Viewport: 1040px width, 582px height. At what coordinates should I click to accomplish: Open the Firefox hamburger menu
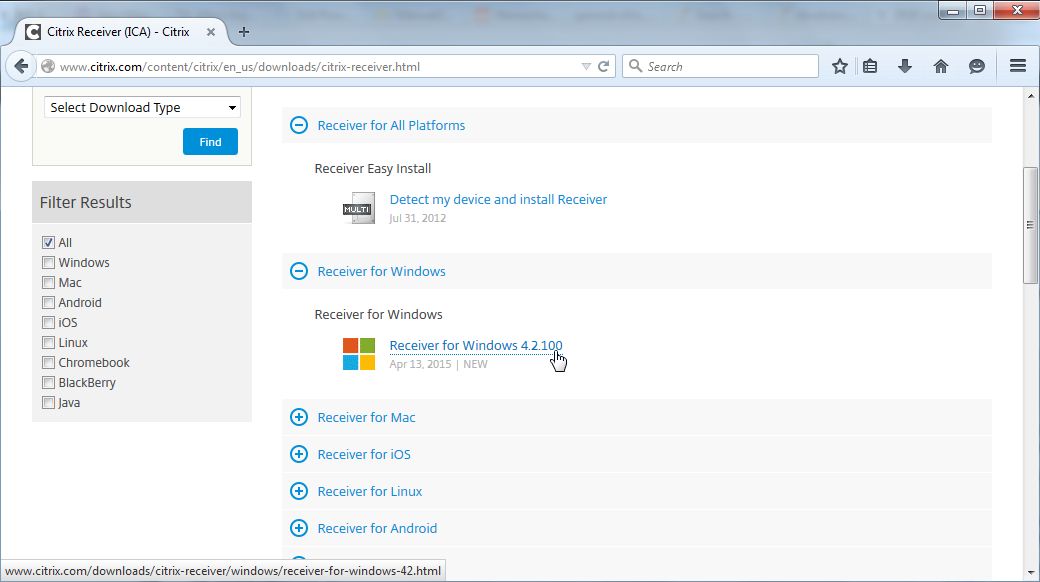(x=1018, y=67)
